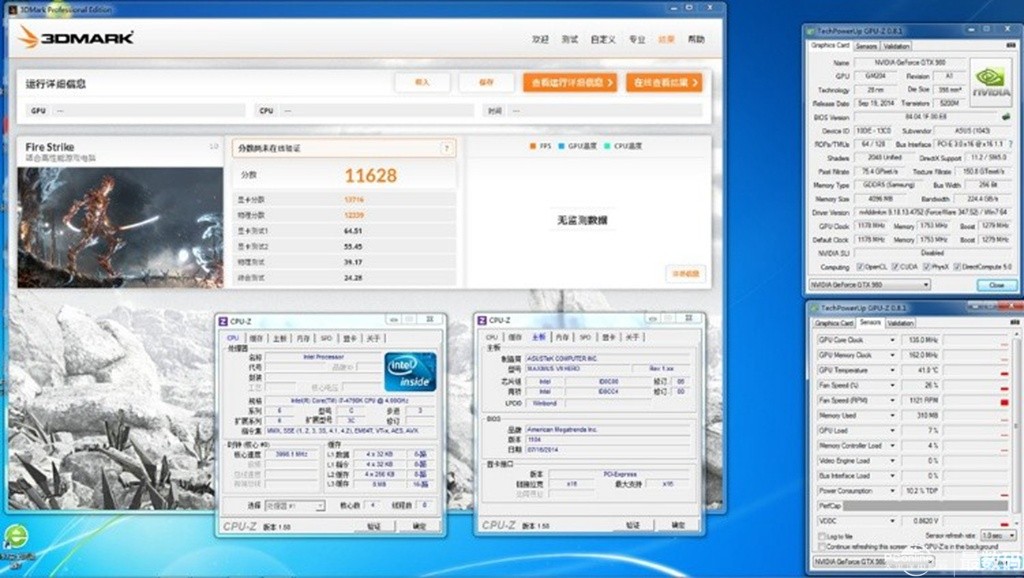Open the Memory Used sensor dropdown
The image size is (1024, 578).
click(892, 415)
